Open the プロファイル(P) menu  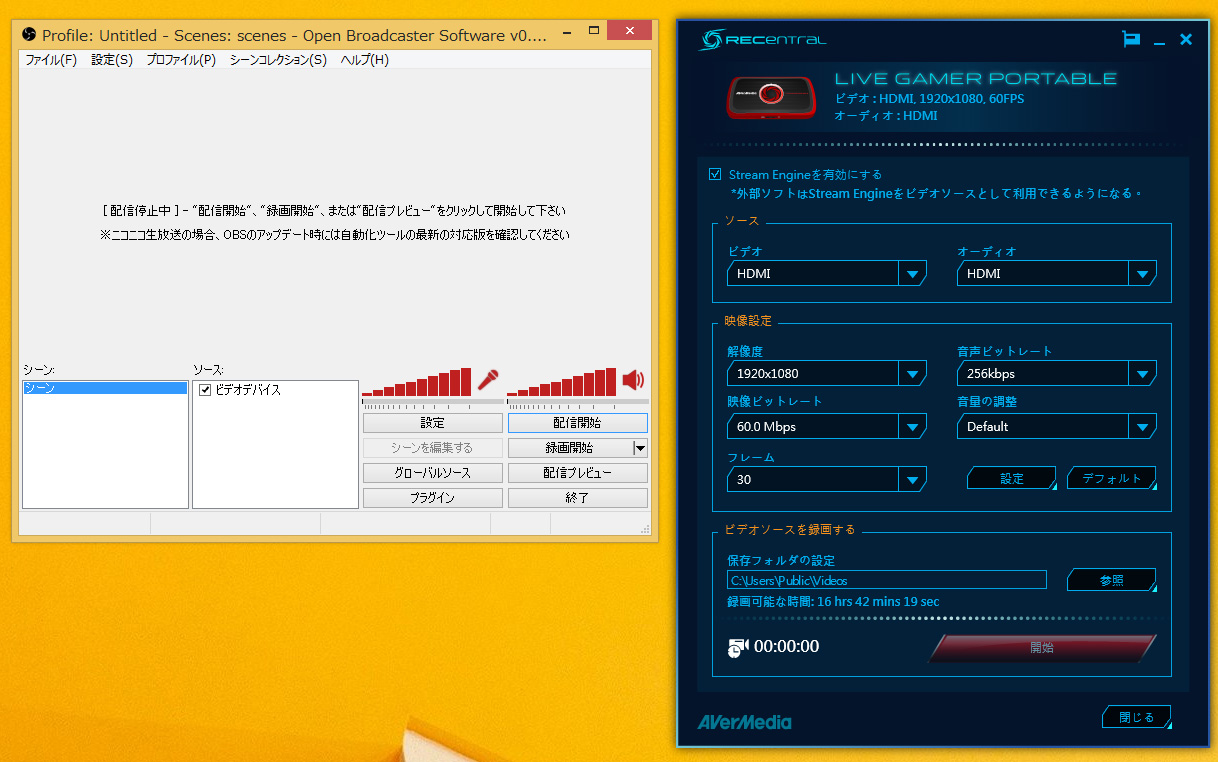[x=181, y=60]
